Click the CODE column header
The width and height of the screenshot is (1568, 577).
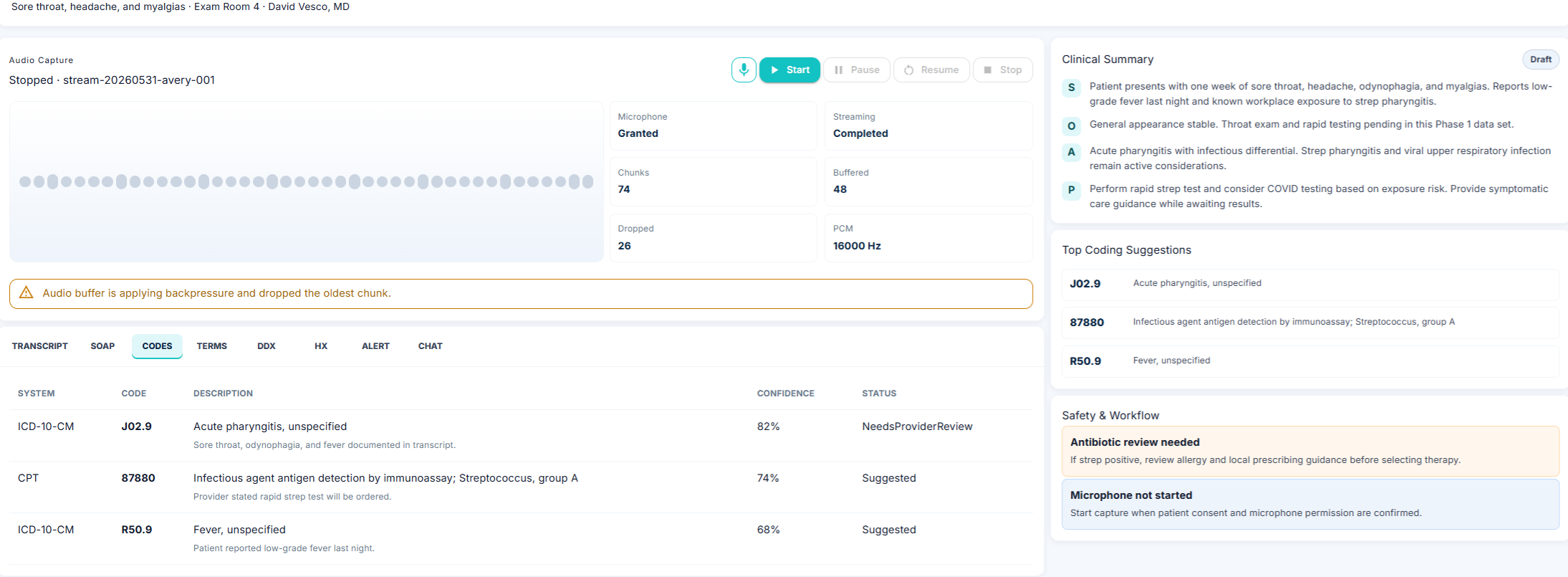(x=134, y=394)
